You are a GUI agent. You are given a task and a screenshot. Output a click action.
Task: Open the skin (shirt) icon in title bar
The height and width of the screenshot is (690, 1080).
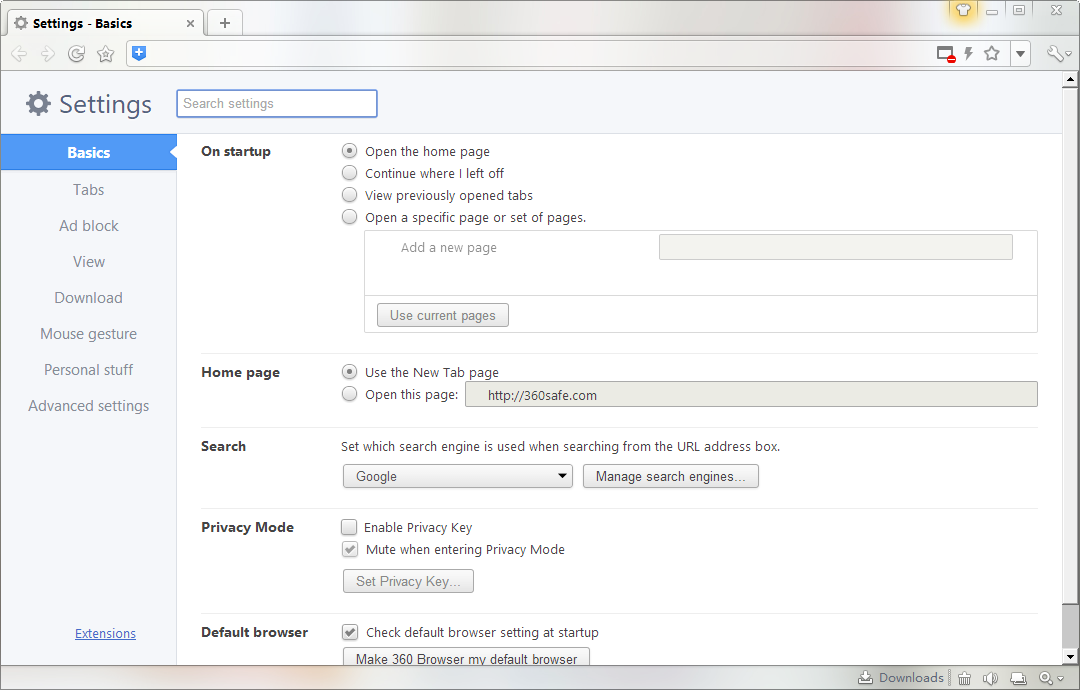963,10
